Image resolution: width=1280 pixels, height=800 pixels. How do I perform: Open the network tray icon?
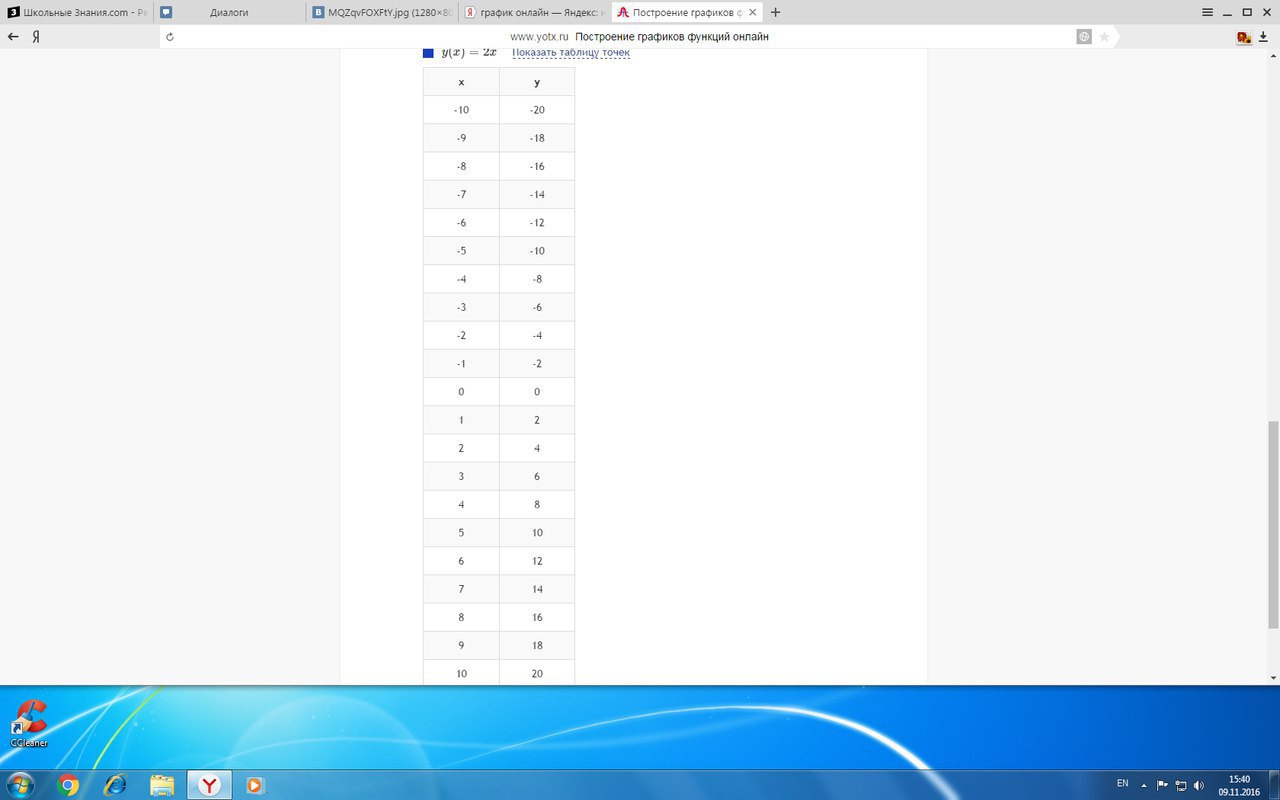click(1180, 785)
